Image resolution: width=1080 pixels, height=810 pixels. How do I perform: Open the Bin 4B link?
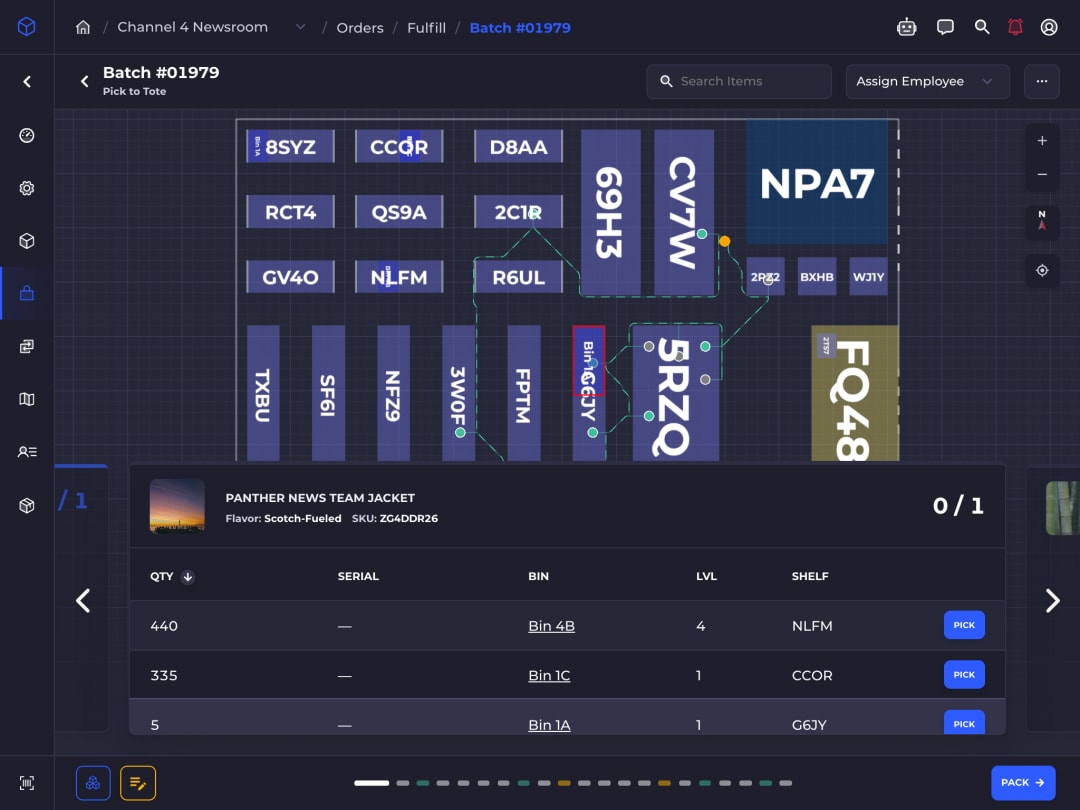(551, 626)
